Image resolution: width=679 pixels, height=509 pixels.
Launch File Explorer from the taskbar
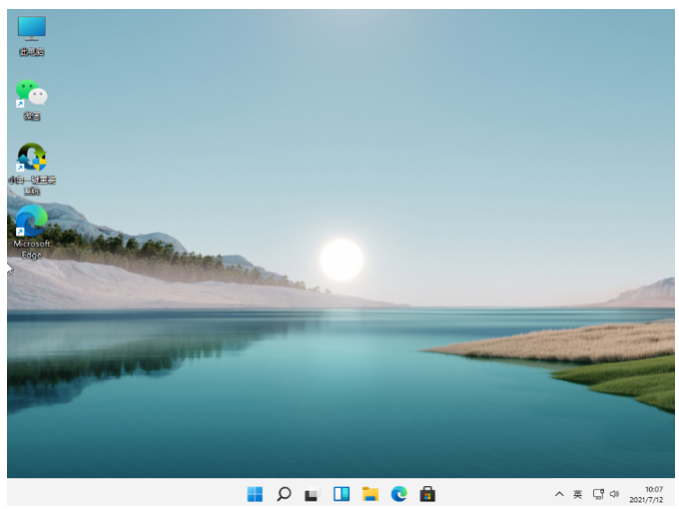[x=370, y=493]
